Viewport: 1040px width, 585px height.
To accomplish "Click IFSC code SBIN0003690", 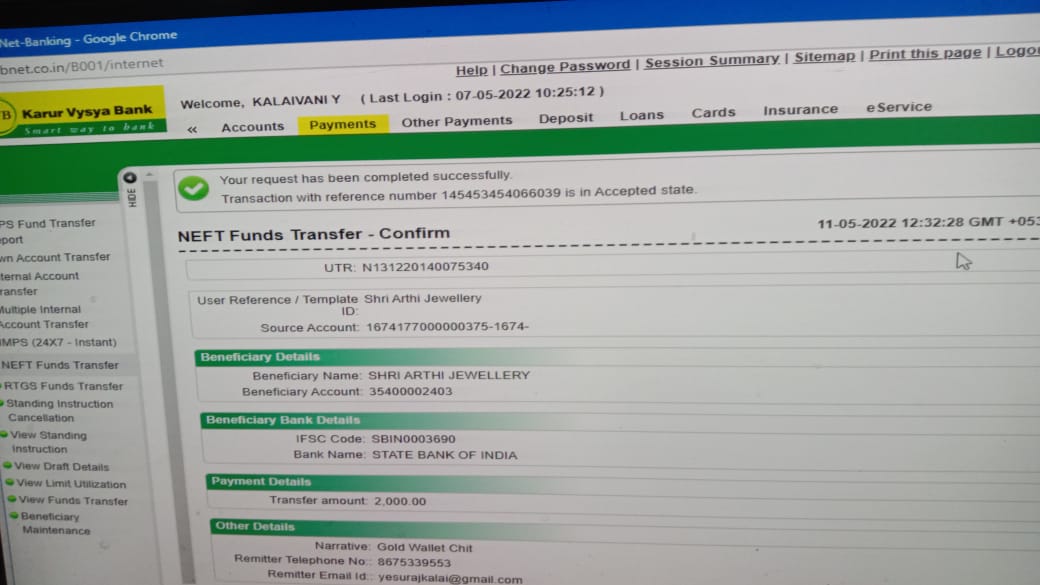I will tap(413, 439).
